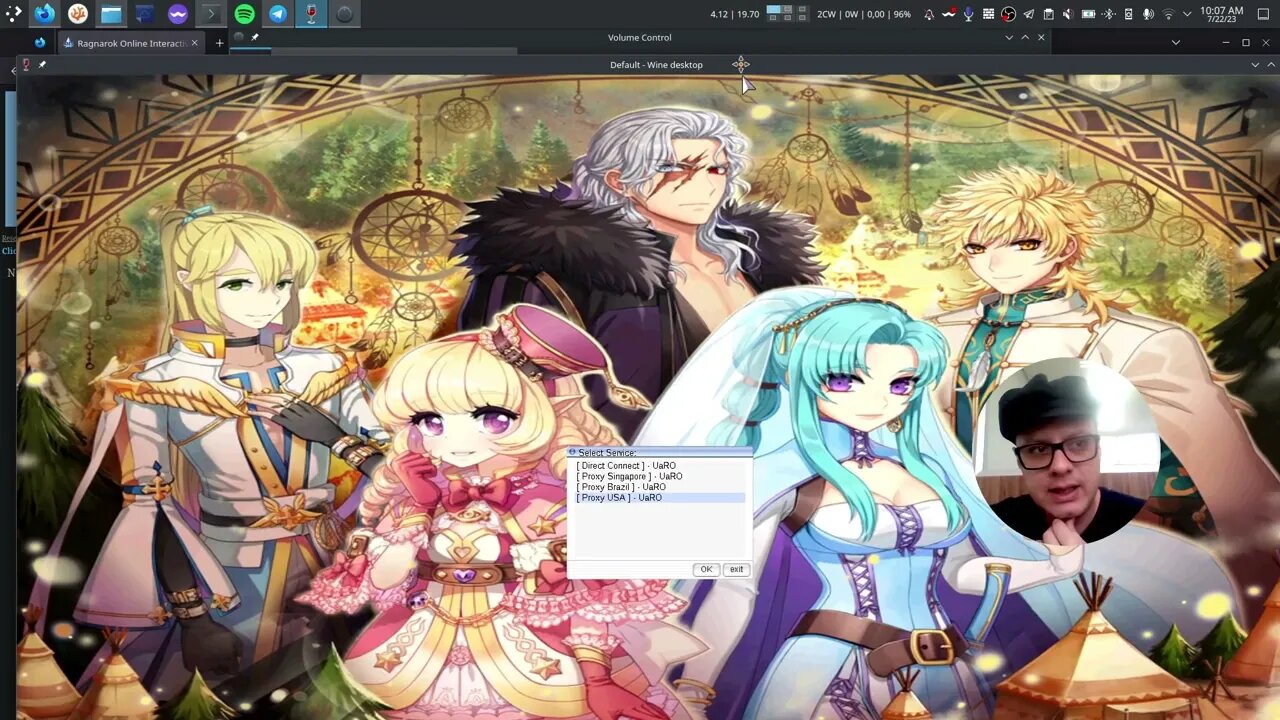Open the dark blue app next to file manager
This screenshot has height=720, width=1280.
coord(144,14)
